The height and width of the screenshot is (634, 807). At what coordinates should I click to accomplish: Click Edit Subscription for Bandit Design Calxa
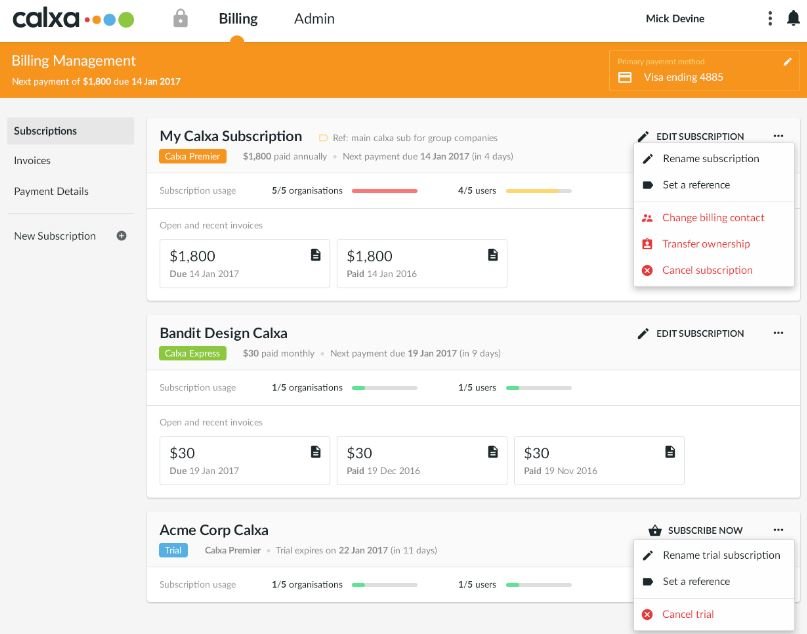click(x=691, y=333)
